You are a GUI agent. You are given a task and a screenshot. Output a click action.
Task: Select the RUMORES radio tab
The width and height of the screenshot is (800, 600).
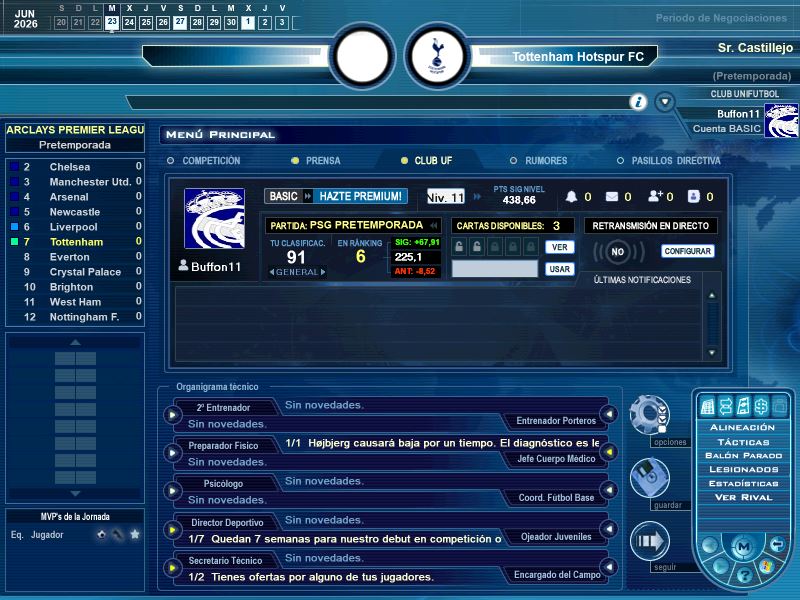(539, 161)
